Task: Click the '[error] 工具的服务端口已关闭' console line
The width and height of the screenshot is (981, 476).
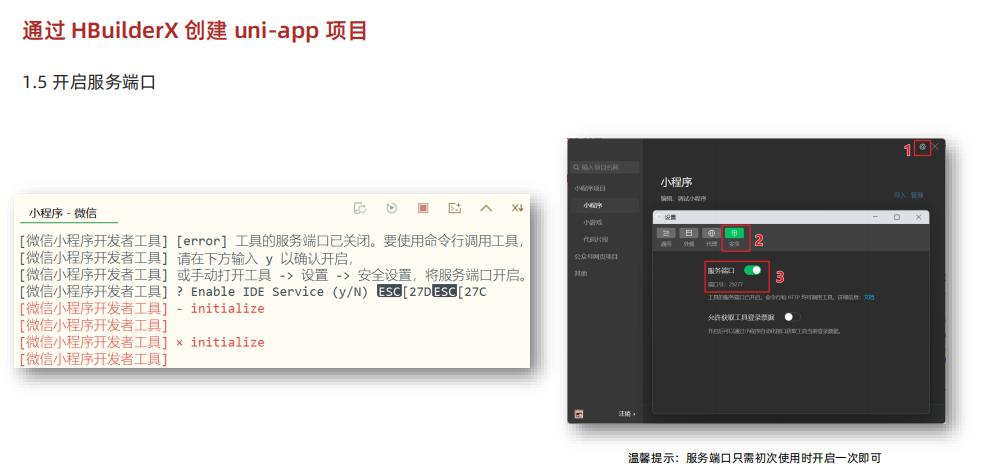Action: point(271,241)
